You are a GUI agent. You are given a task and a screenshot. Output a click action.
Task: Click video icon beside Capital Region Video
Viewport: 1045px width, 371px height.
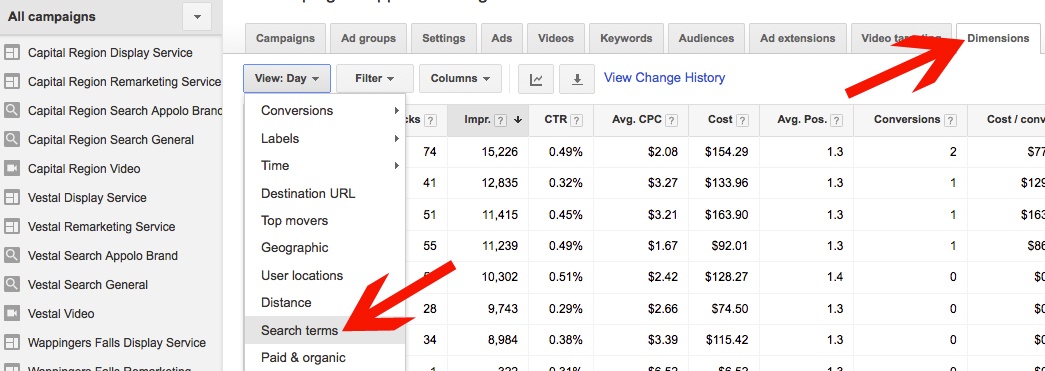(11, 169)
